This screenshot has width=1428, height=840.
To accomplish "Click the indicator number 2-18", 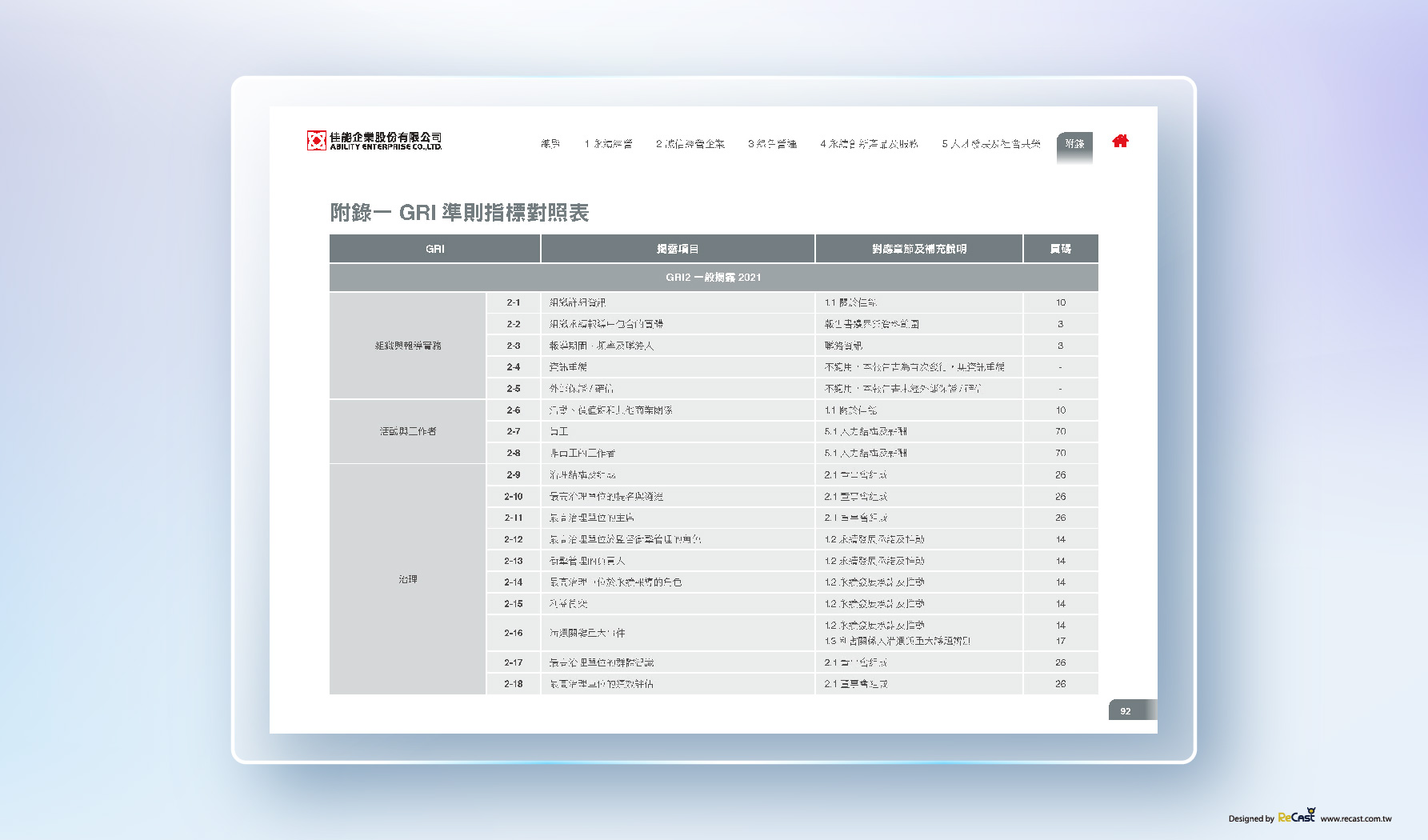I will tap(514, 684).
